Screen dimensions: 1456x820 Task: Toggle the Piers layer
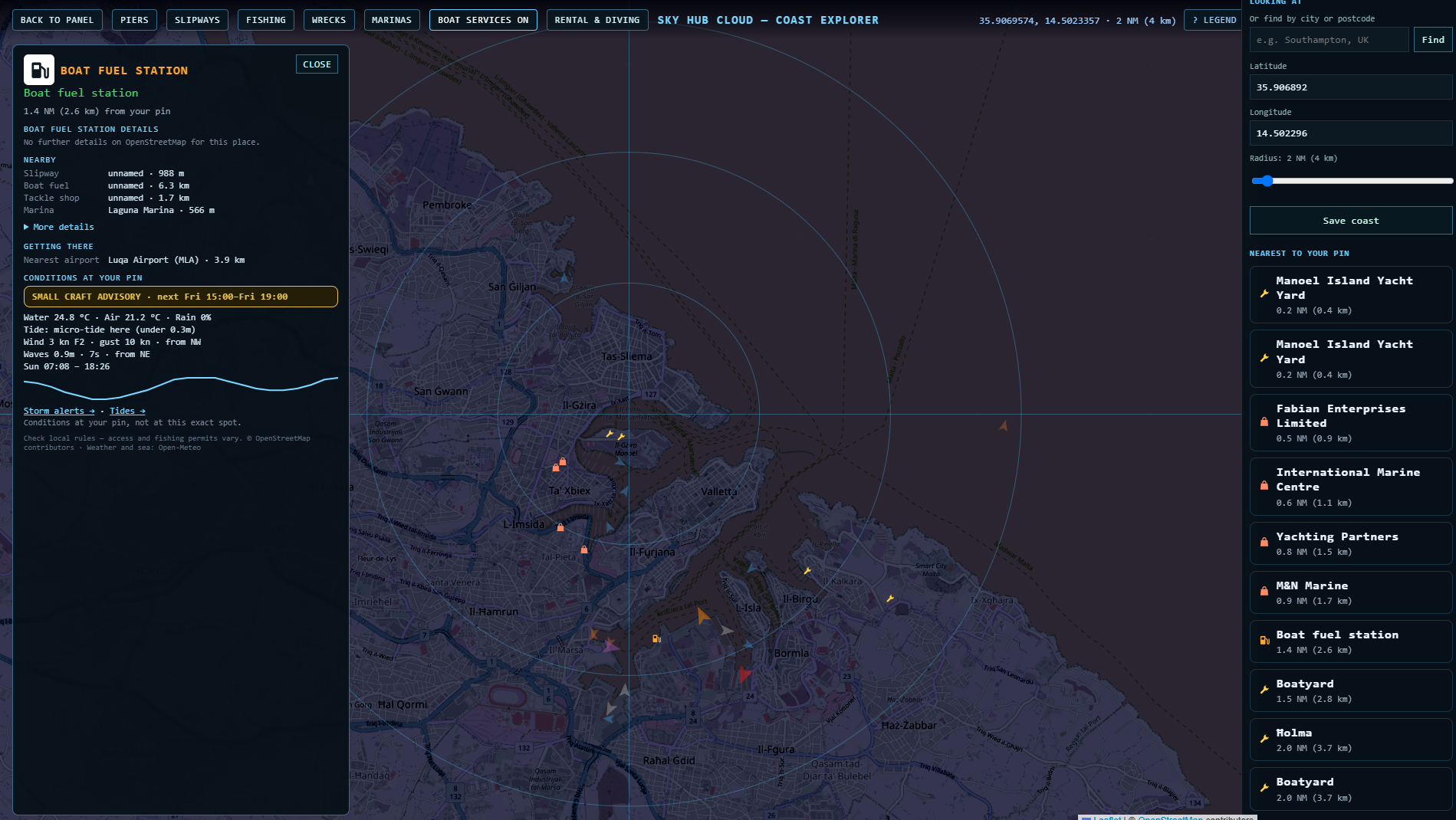tap(134, 20)
